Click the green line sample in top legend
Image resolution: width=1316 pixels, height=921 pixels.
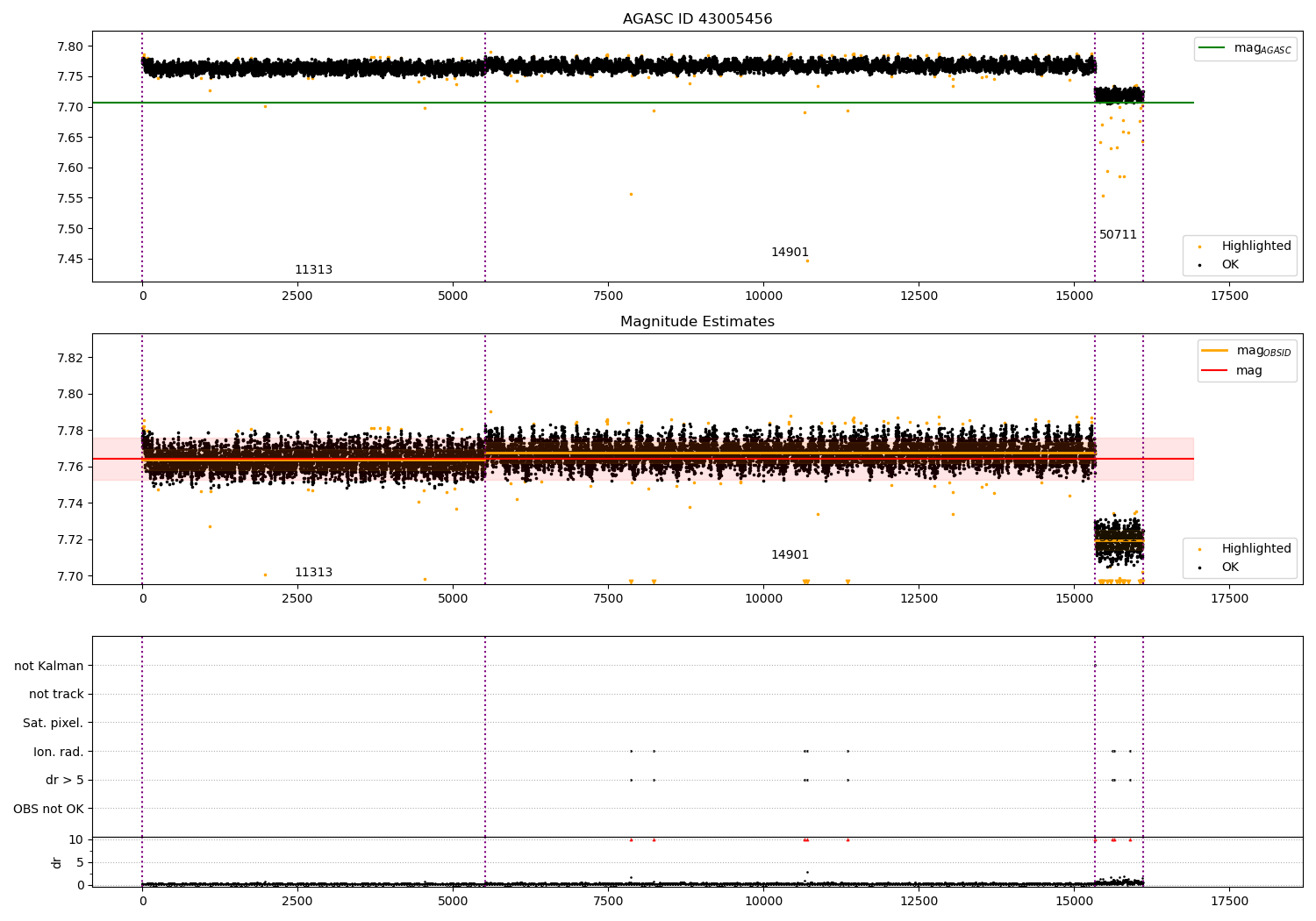(1212, 48)
